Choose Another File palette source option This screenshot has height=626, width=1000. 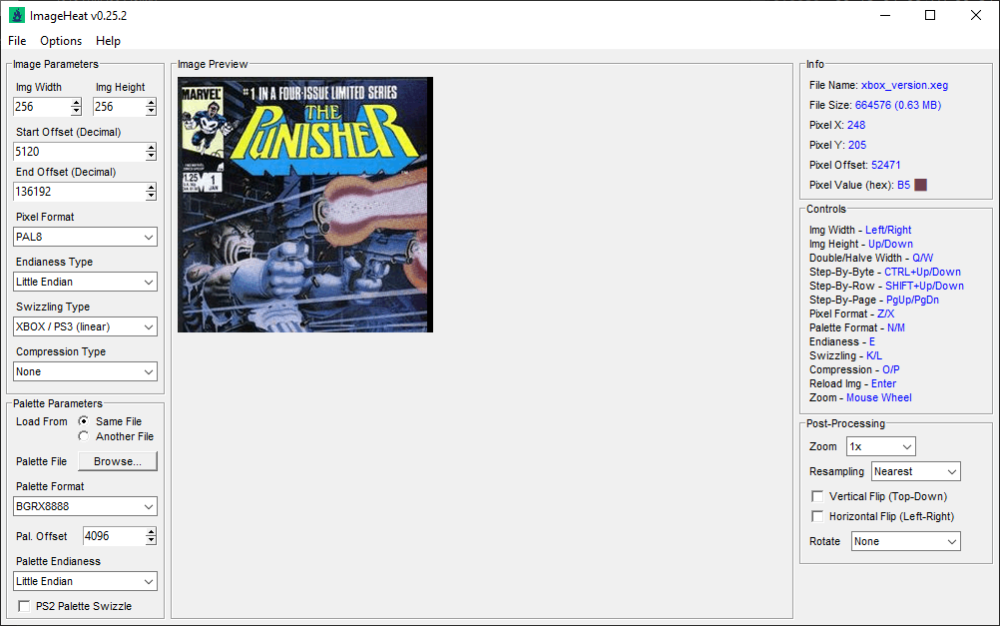[84, 436]
